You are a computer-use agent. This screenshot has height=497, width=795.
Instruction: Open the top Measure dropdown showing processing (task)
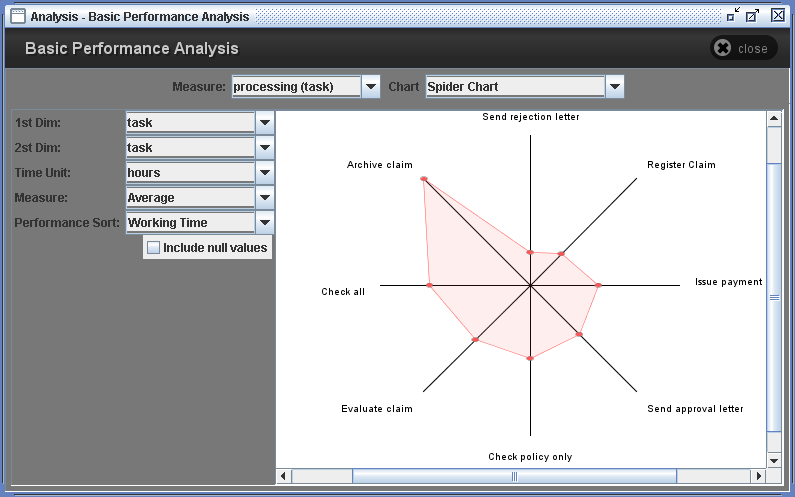(x=370, y=87)
